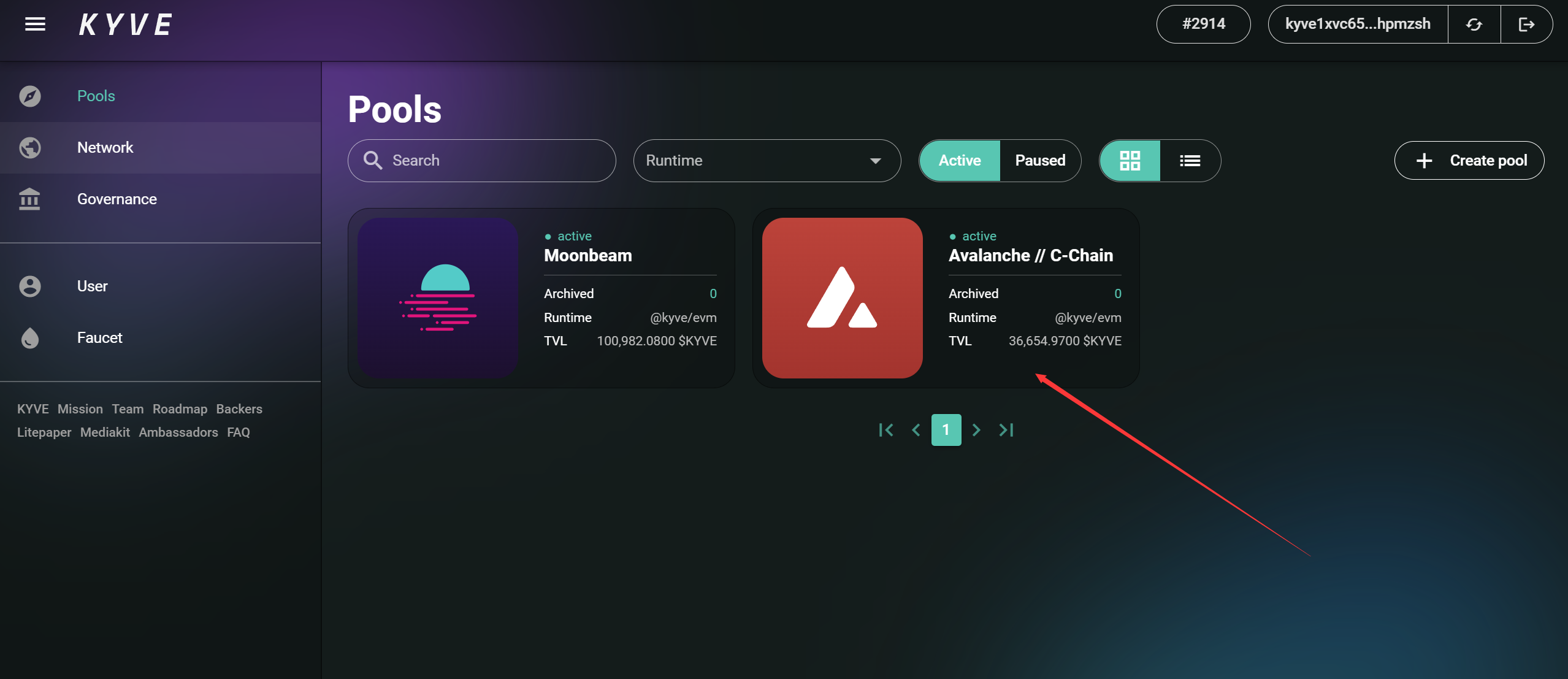Open the Litepaper footer link

point(44,432)
